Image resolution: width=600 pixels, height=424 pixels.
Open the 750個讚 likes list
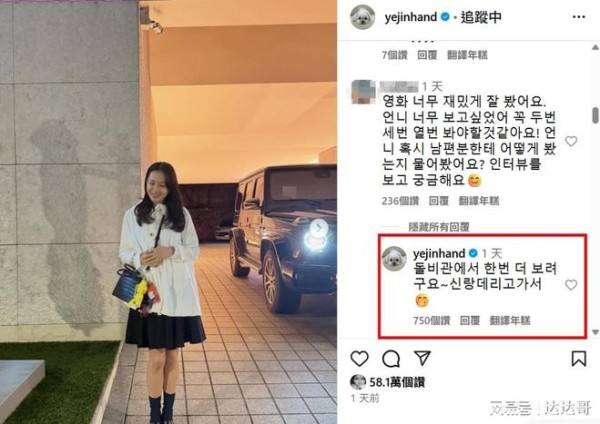(x=431, y=320)
